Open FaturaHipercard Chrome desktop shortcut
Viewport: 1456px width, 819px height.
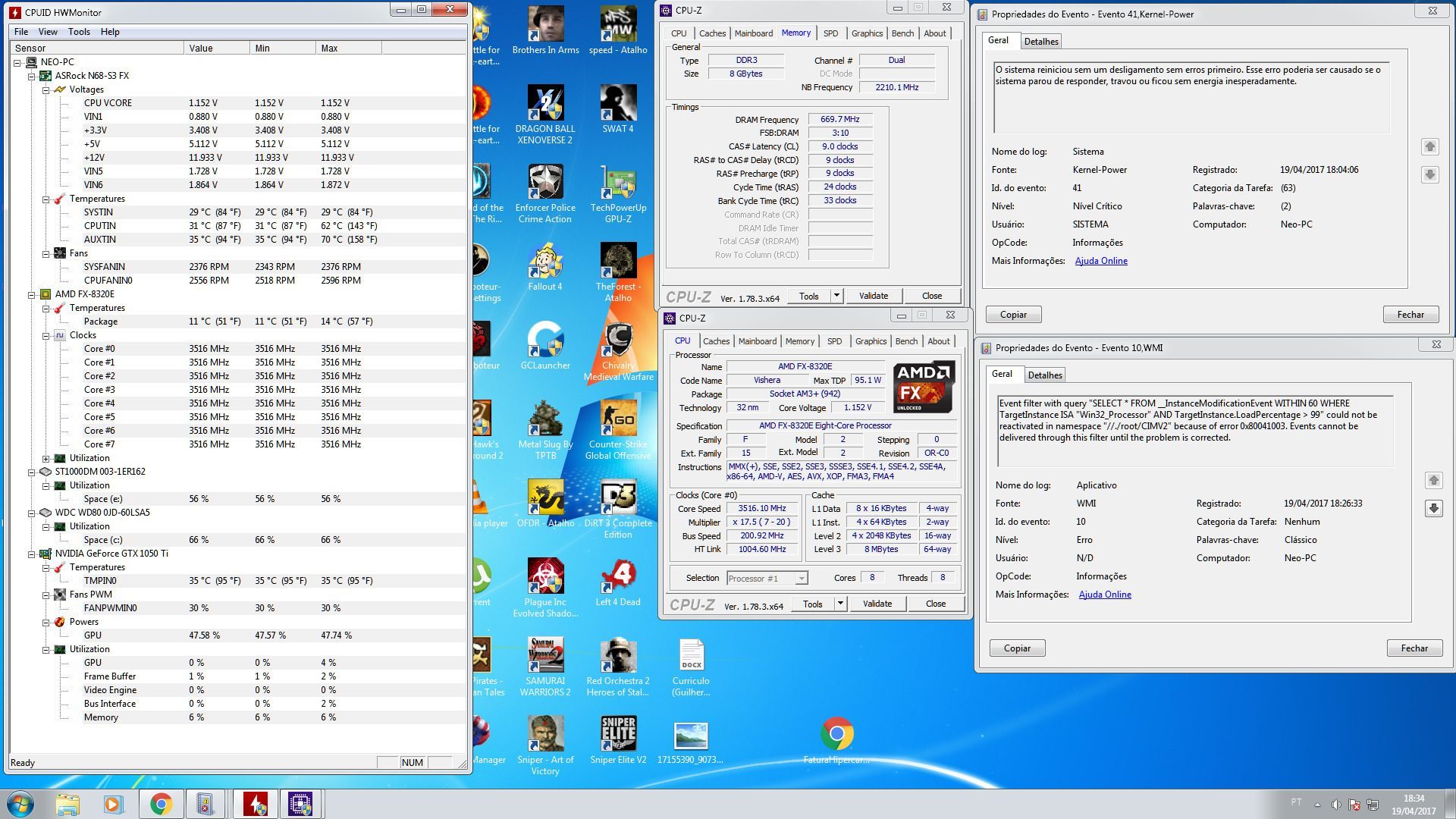pos(836,740)
